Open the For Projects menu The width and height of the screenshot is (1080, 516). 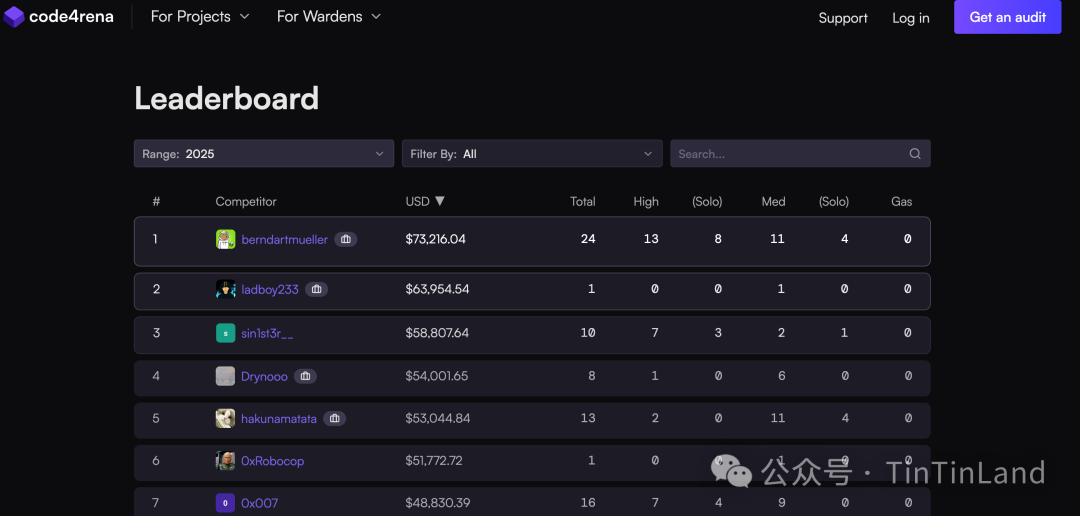coord(200,17)
